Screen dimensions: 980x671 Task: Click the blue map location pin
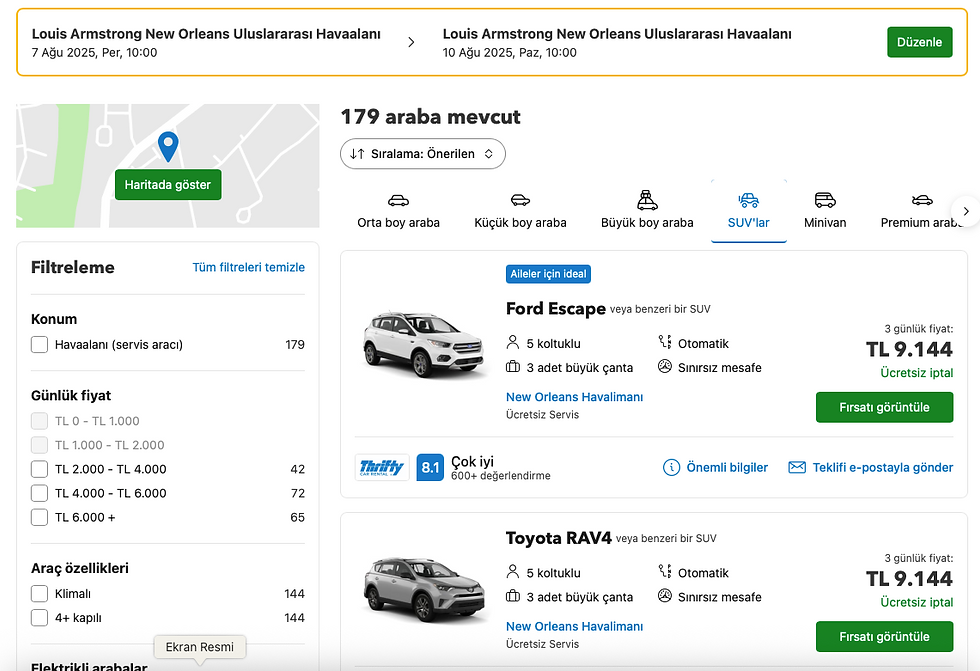click(168, 147)
